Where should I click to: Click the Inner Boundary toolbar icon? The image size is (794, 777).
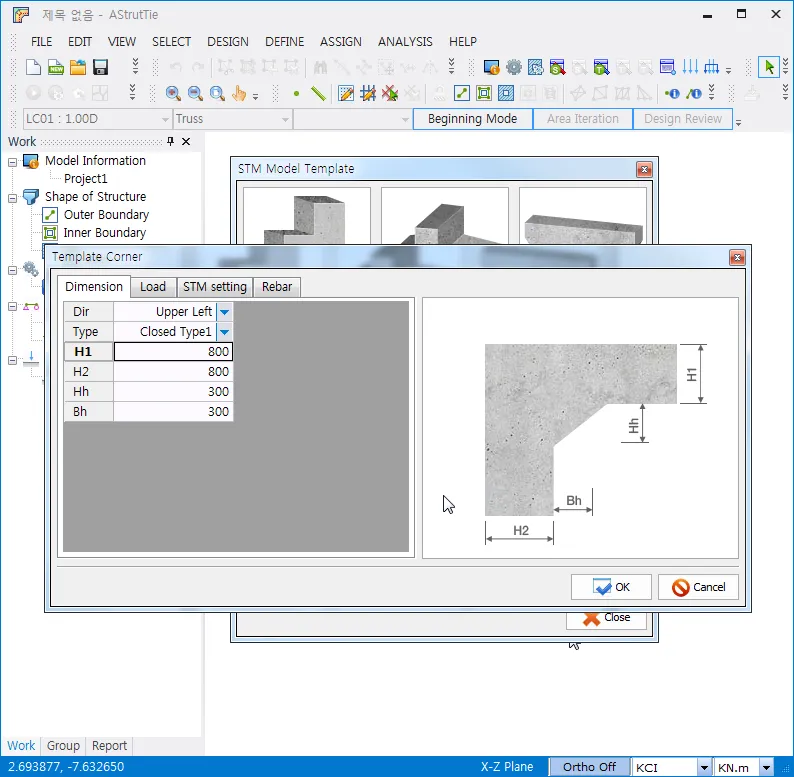tap(484, 93)
